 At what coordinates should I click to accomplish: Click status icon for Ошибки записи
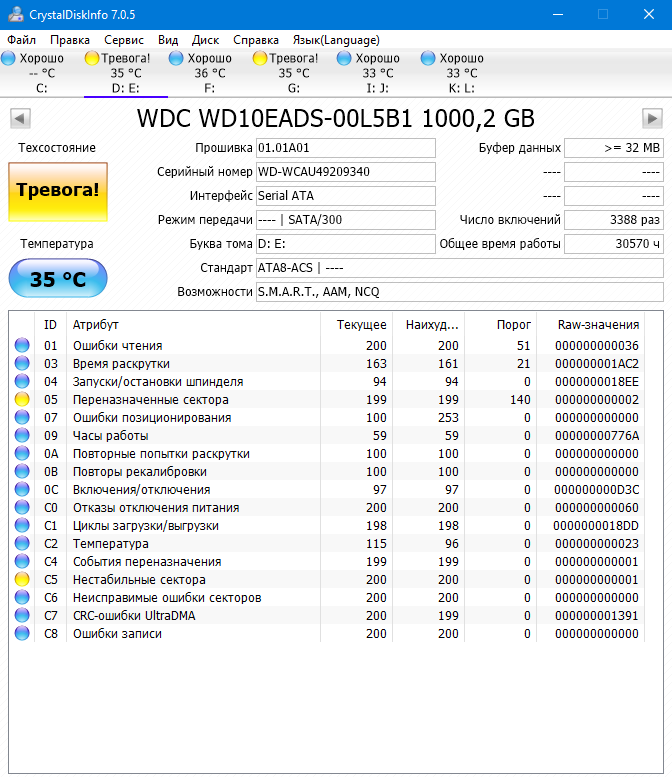pyautogui.click(x=22, y=633)
